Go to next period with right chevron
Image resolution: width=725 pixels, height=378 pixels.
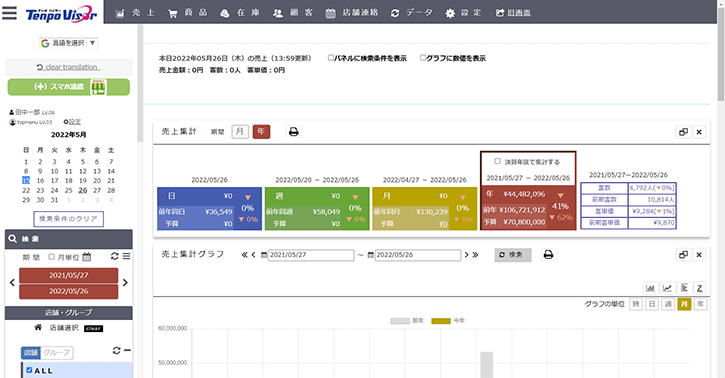(125, 282)
